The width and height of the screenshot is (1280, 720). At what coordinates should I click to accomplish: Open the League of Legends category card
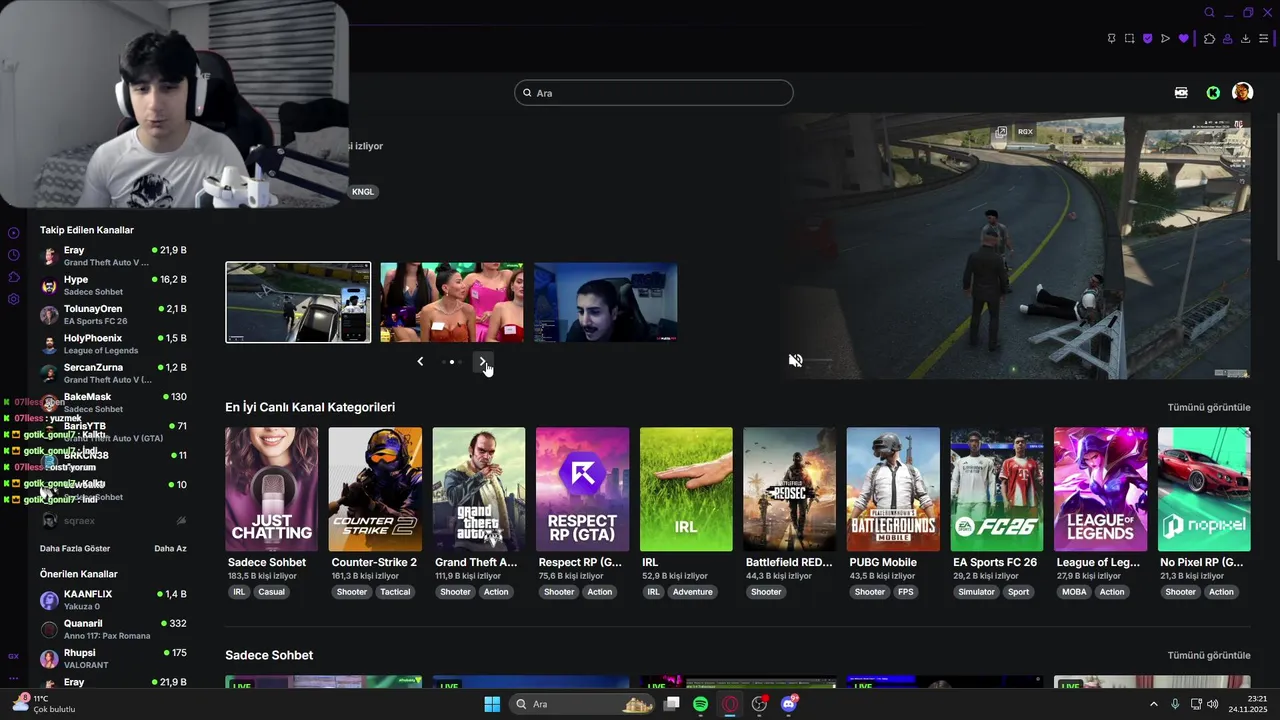click(x=1100, y=489)
